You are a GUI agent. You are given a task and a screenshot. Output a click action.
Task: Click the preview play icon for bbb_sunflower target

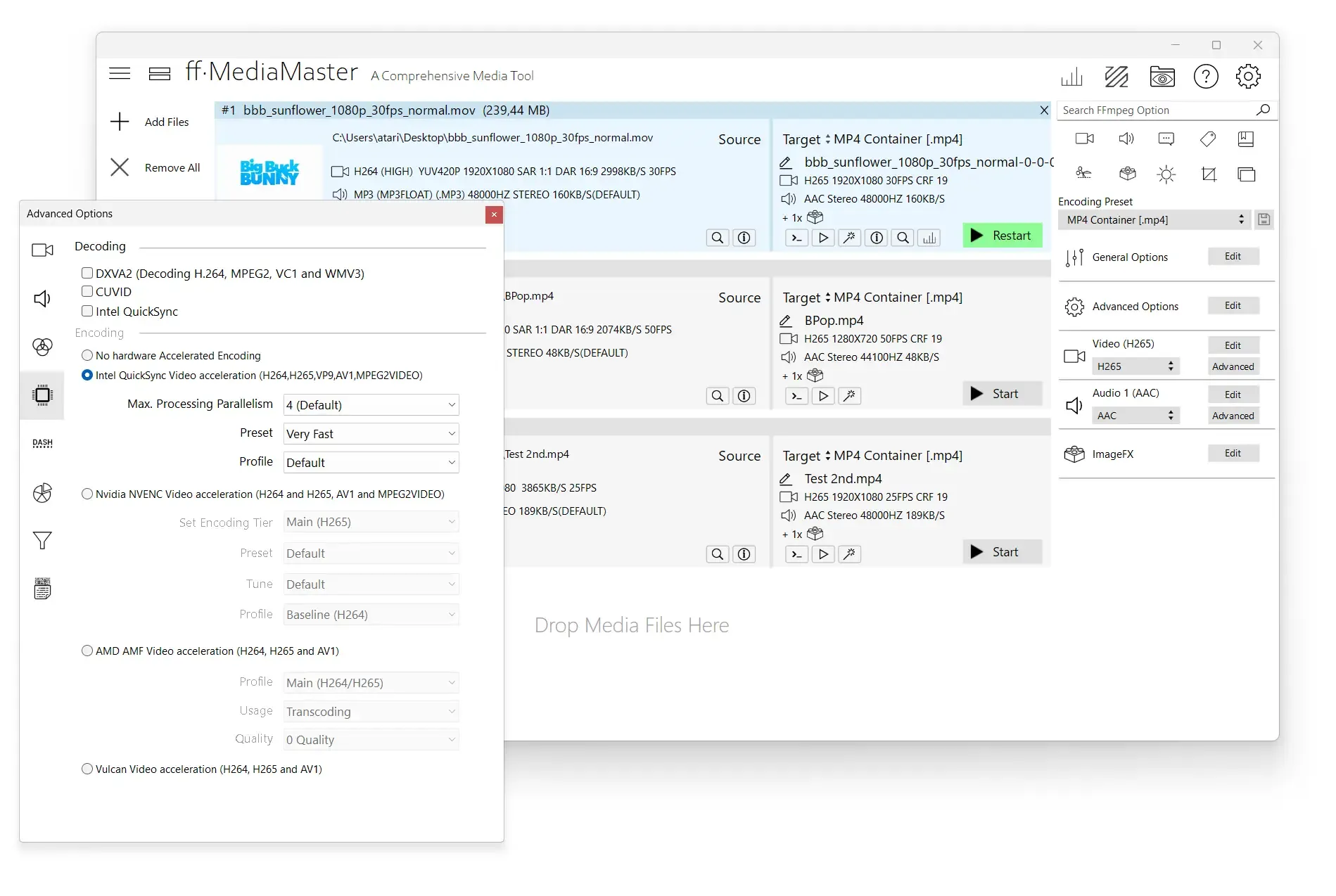[x=823, y=238]
